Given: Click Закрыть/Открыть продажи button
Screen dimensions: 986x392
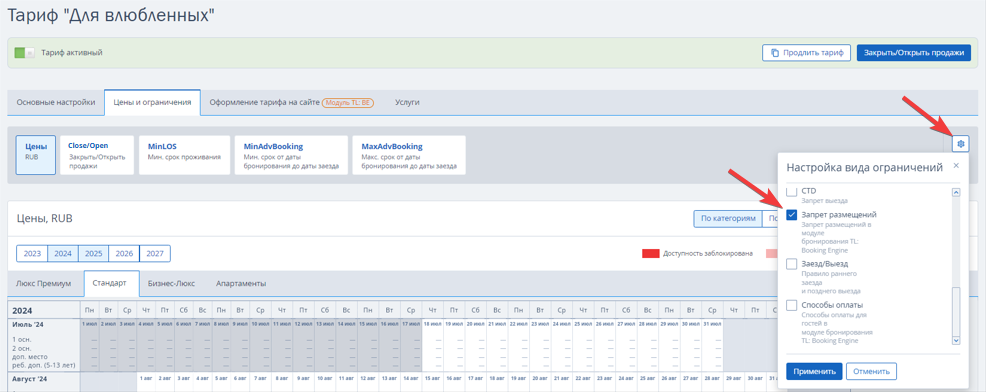Looking at the screenshot, I should 914,53.
